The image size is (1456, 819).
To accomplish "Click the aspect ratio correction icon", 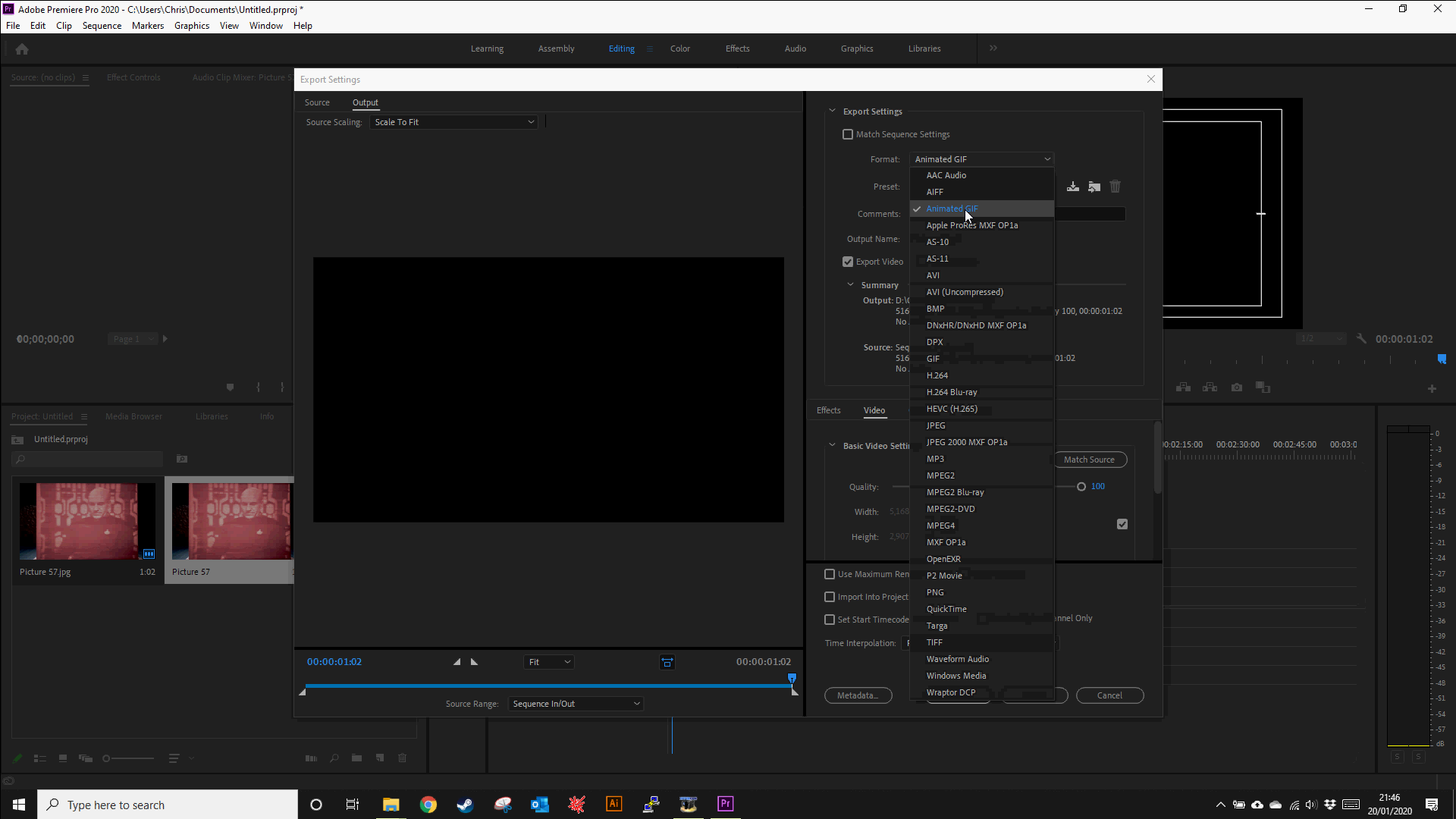I will [x=667, y=662].
